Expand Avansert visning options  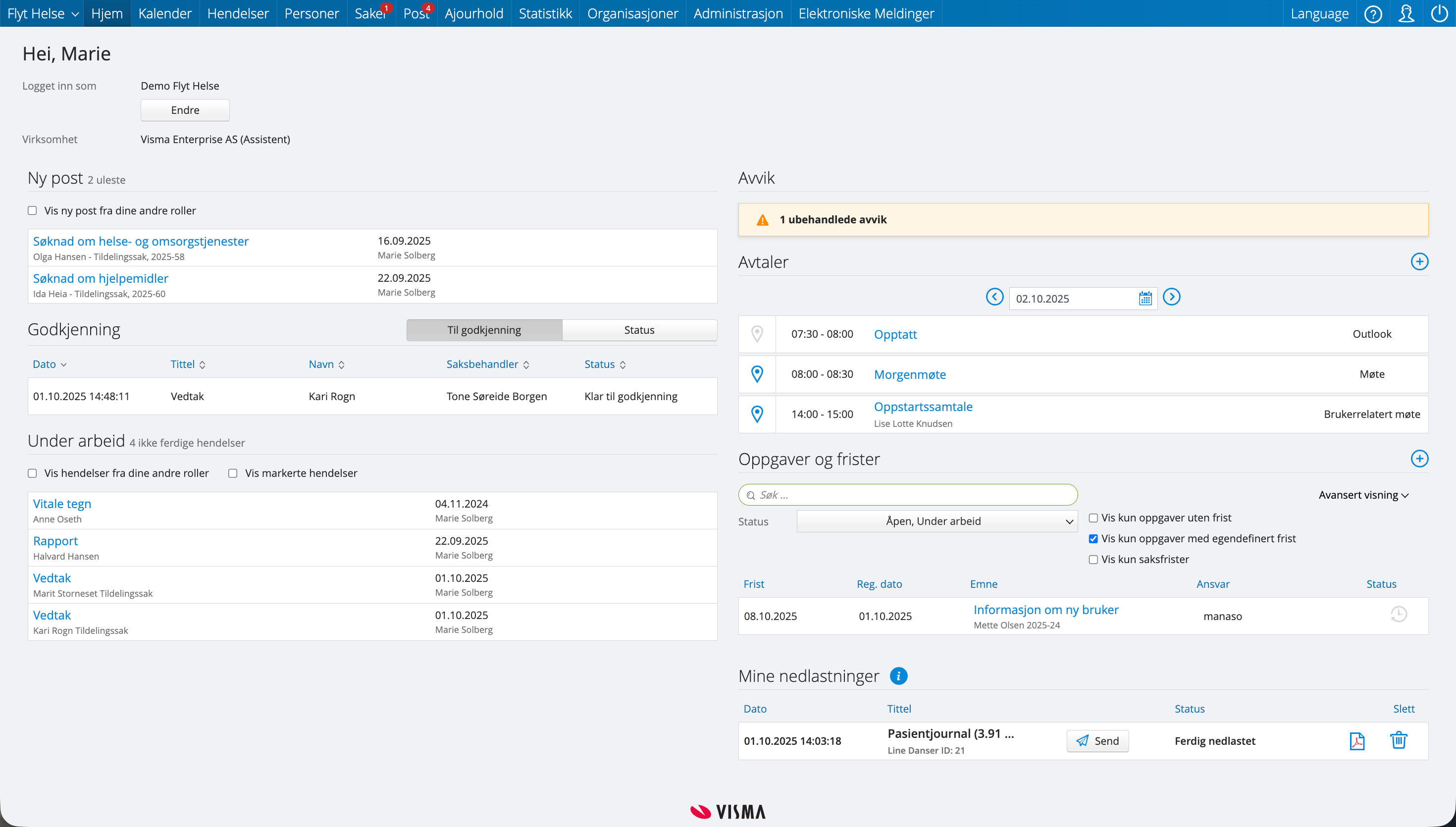[x=1363, y=495]
